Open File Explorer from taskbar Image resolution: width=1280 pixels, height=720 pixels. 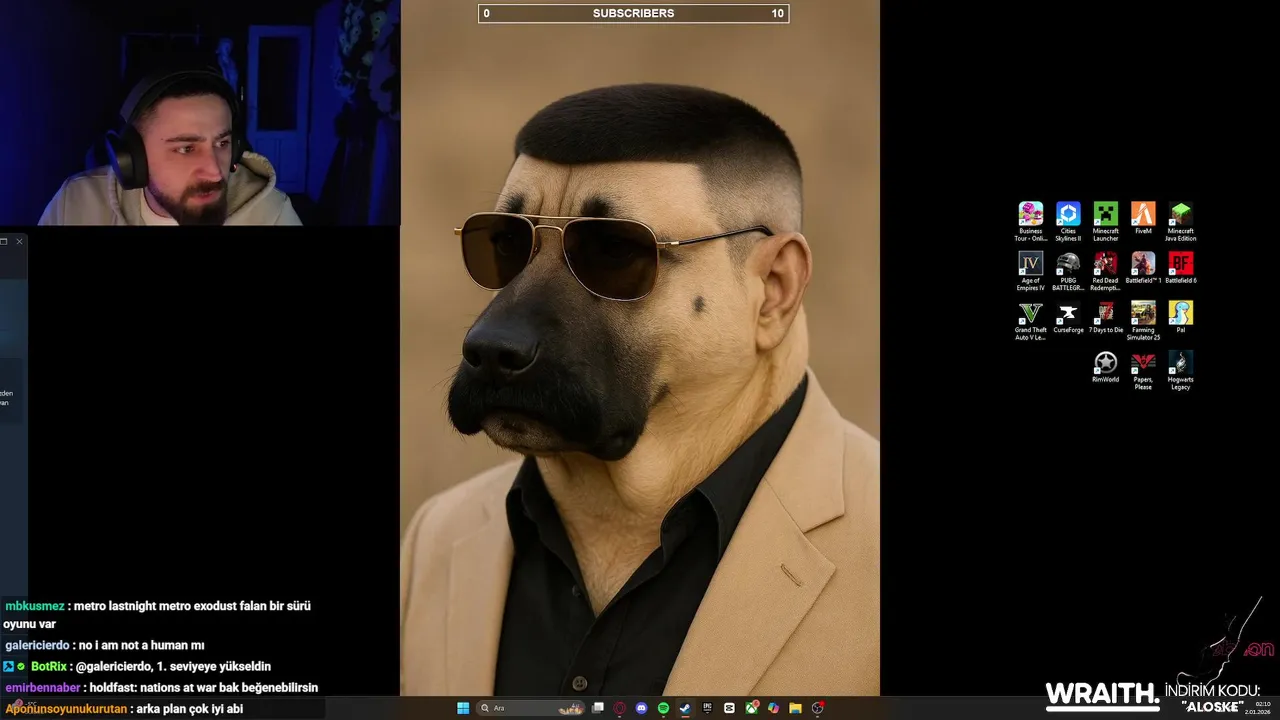click(795, 708)
